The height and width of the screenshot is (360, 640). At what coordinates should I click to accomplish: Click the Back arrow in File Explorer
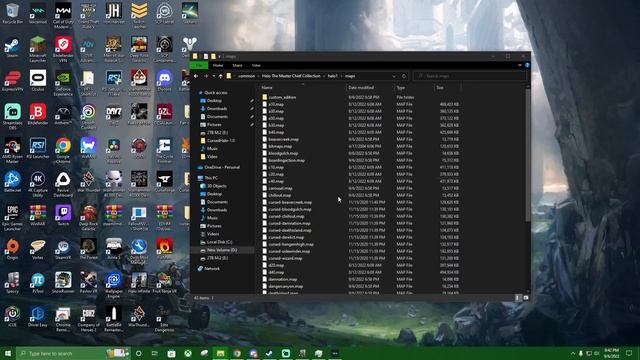[x=196, y=76]
